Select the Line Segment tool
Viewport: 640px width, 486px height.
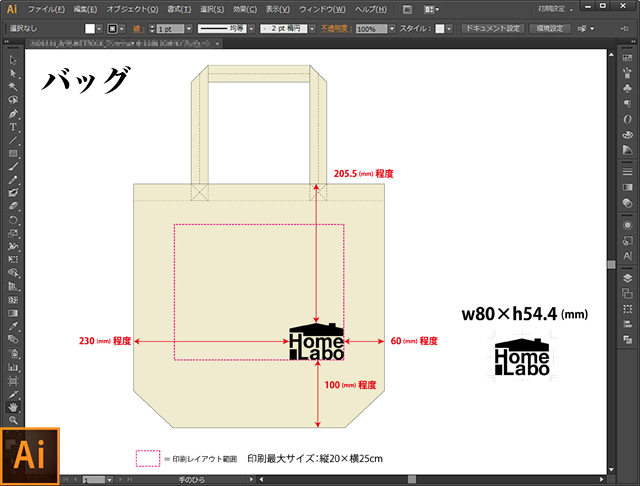click(x=13, y=140)
